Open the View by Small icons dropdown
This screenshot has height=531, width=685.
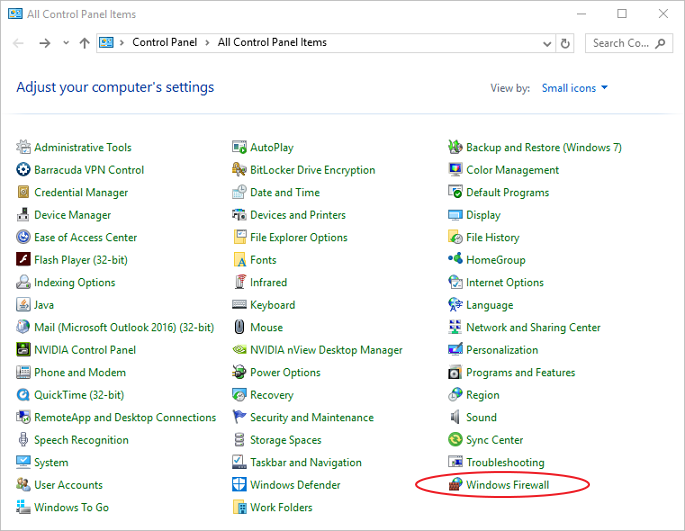click(x=574, y=88)
